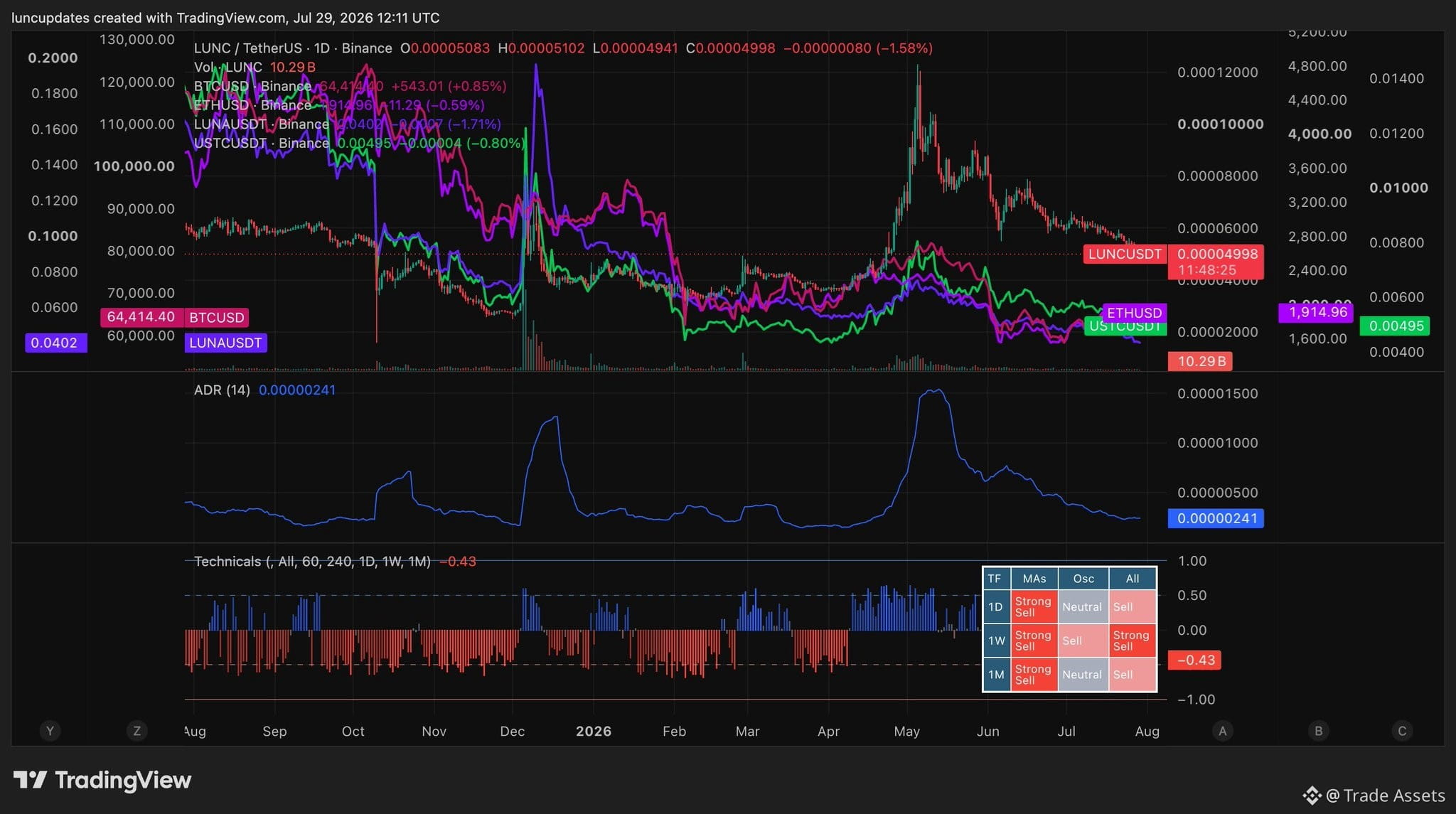Click the 2026 label on time axis
1456x814 pixels.
click(594, 732)
